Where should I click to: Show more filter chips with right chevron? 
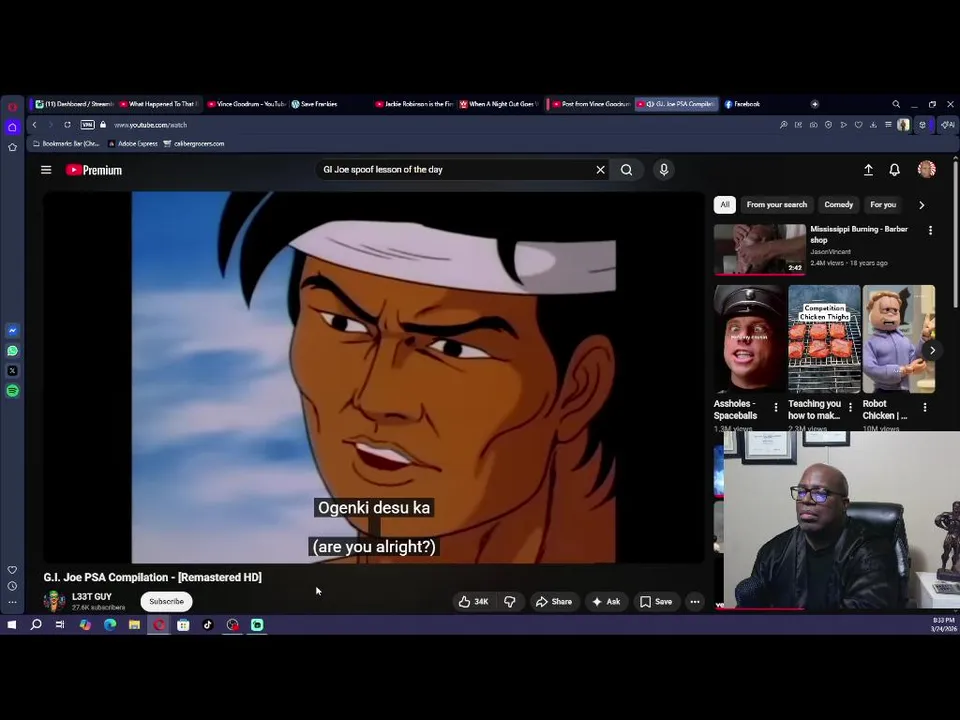coord(921,205)
